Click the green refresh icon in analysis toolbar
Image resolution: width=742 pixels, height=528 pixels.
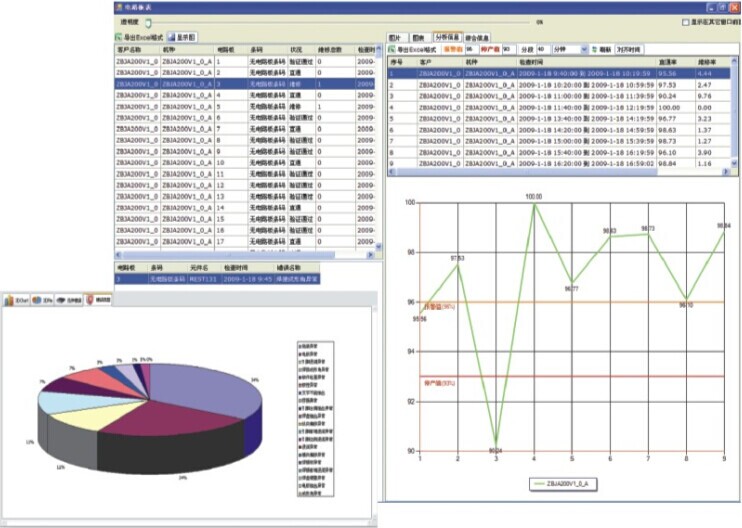594,48
